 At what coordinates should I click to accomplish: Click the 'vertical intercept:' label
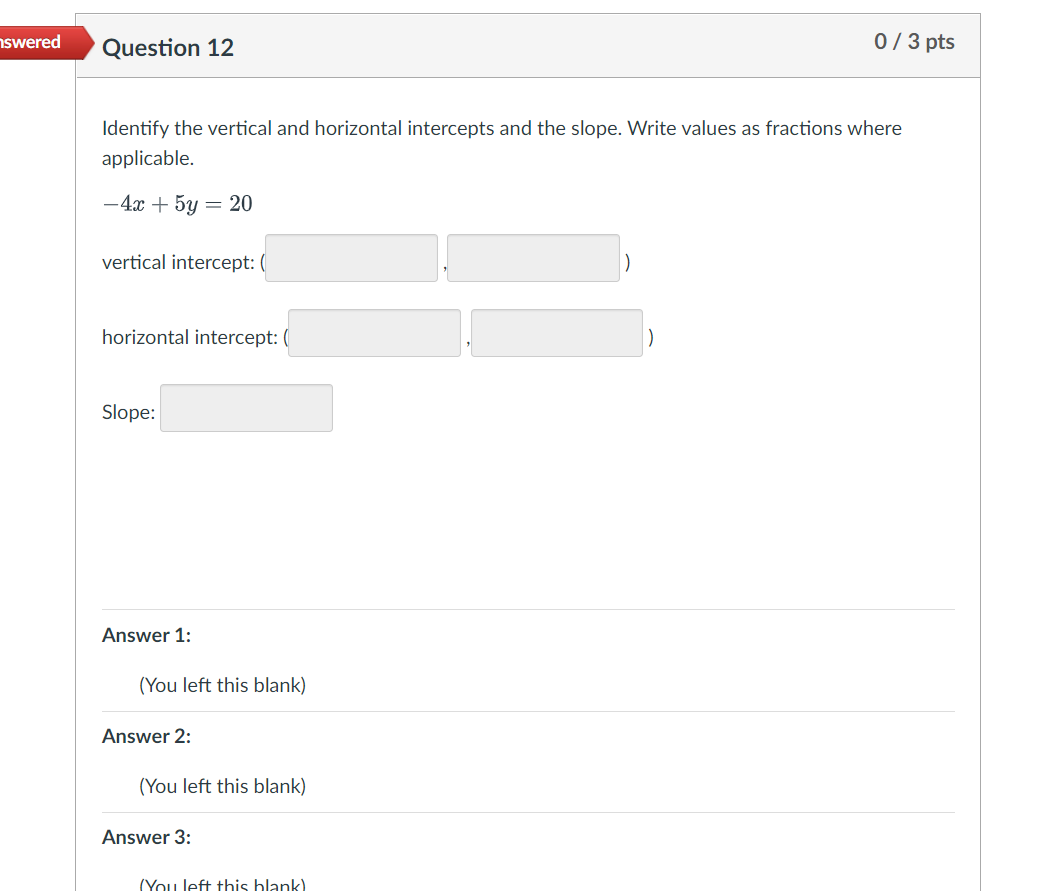[178, 262]
